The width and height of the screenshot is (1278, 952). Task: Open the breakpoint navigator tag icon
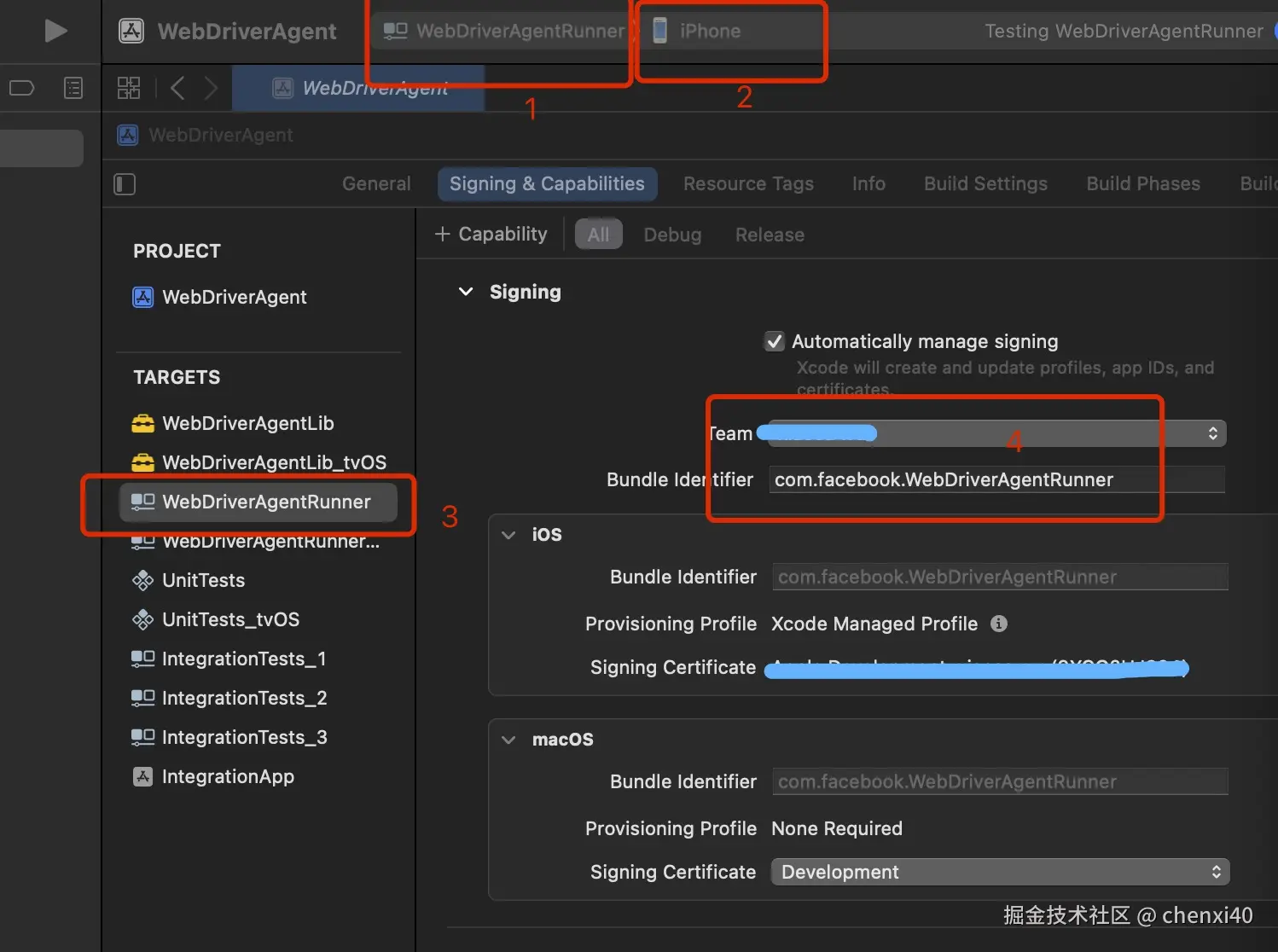[21, 88]
